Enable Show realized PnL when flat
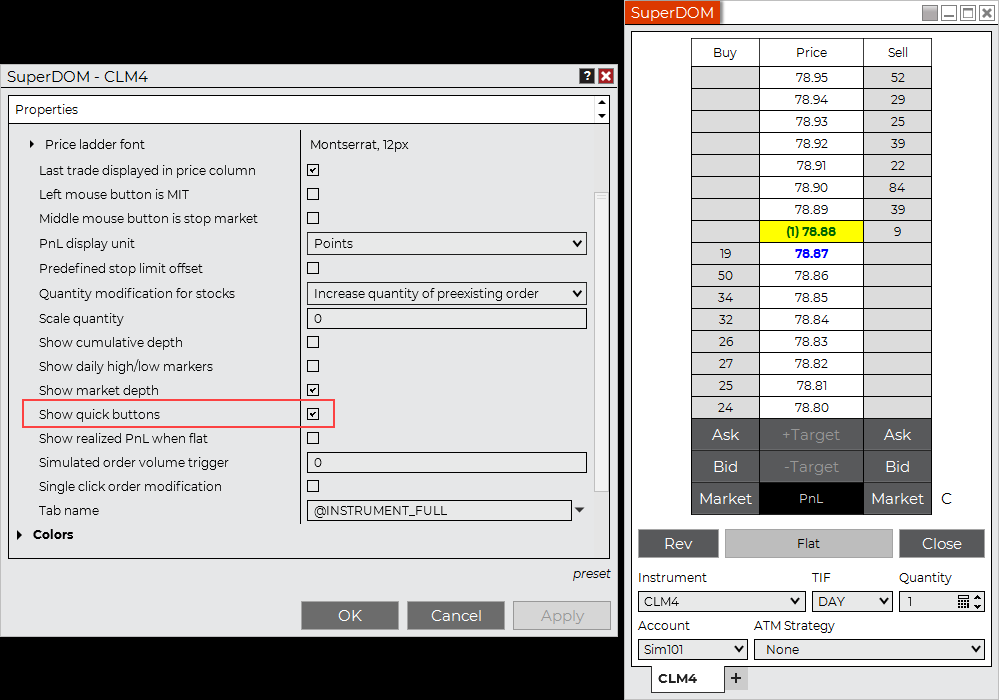This screenshot has height=700, width=999. tap(313, 438)
